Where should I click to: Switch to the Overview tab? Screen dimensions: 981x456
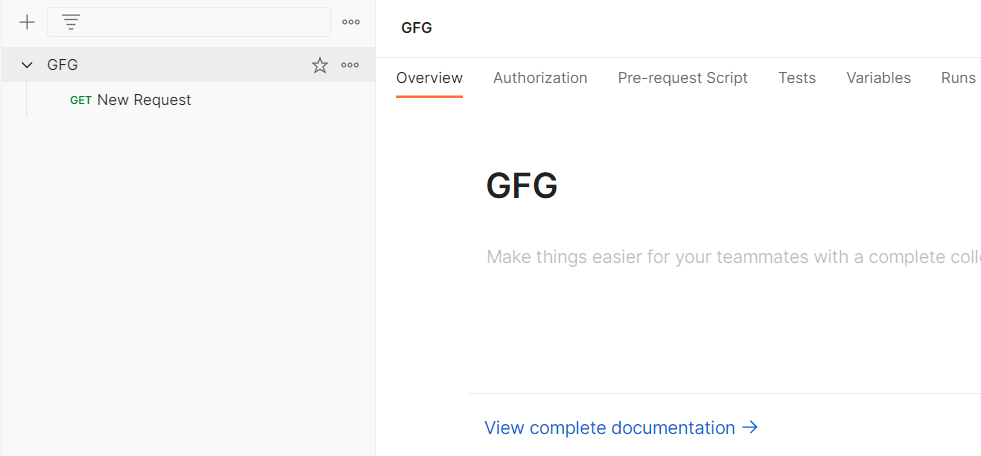(x=429, y=78)
